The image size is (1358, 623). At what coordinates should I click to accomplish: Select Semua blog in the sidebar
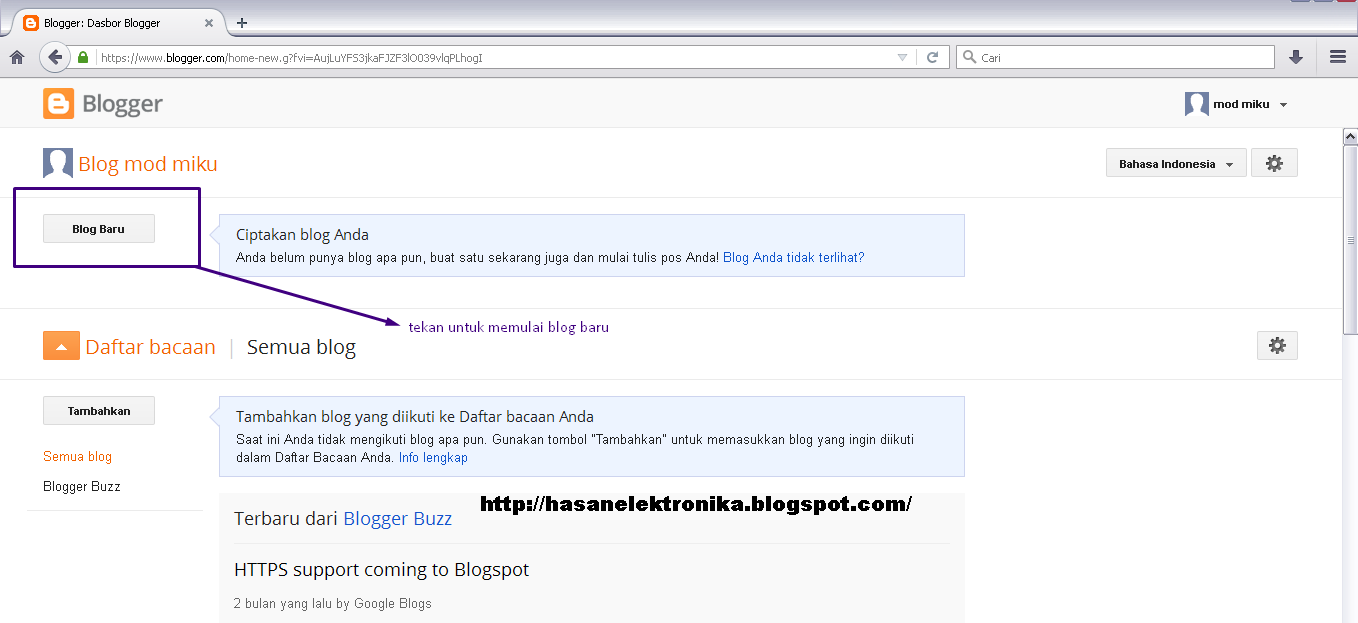coord(77,457)
